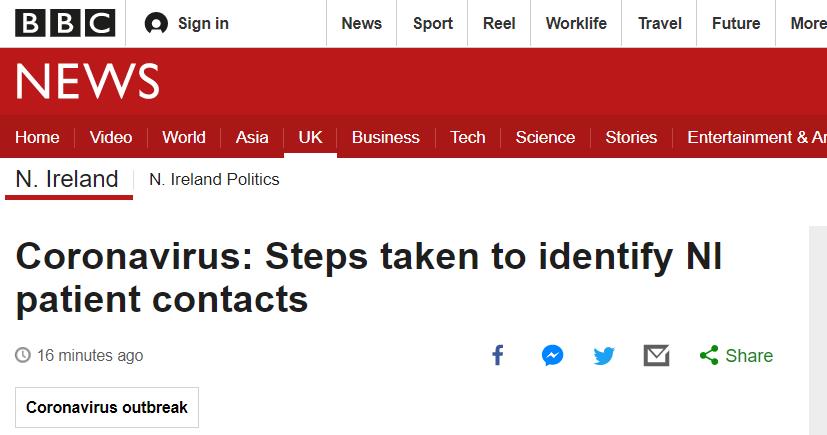Go to the Tech news section

coord(467,137)
